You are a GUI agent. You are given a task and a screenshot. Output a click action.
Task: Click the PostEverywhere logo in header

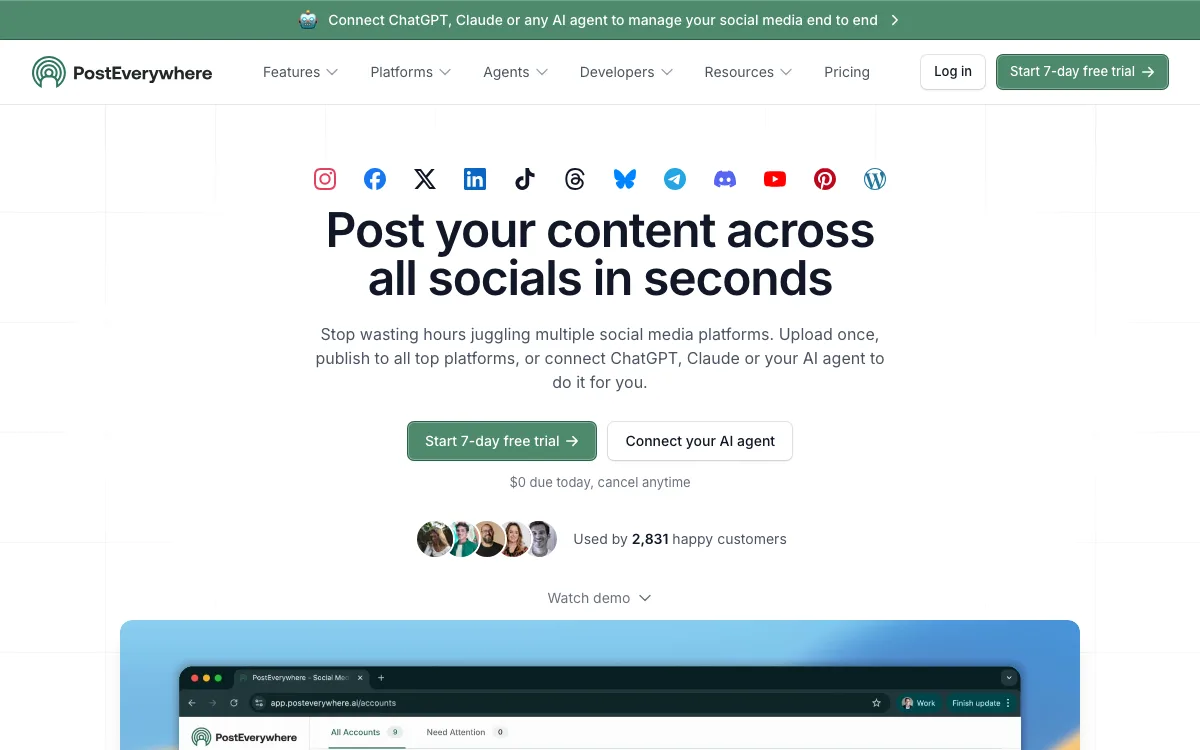pyautogui.click(x=122, y=72)
